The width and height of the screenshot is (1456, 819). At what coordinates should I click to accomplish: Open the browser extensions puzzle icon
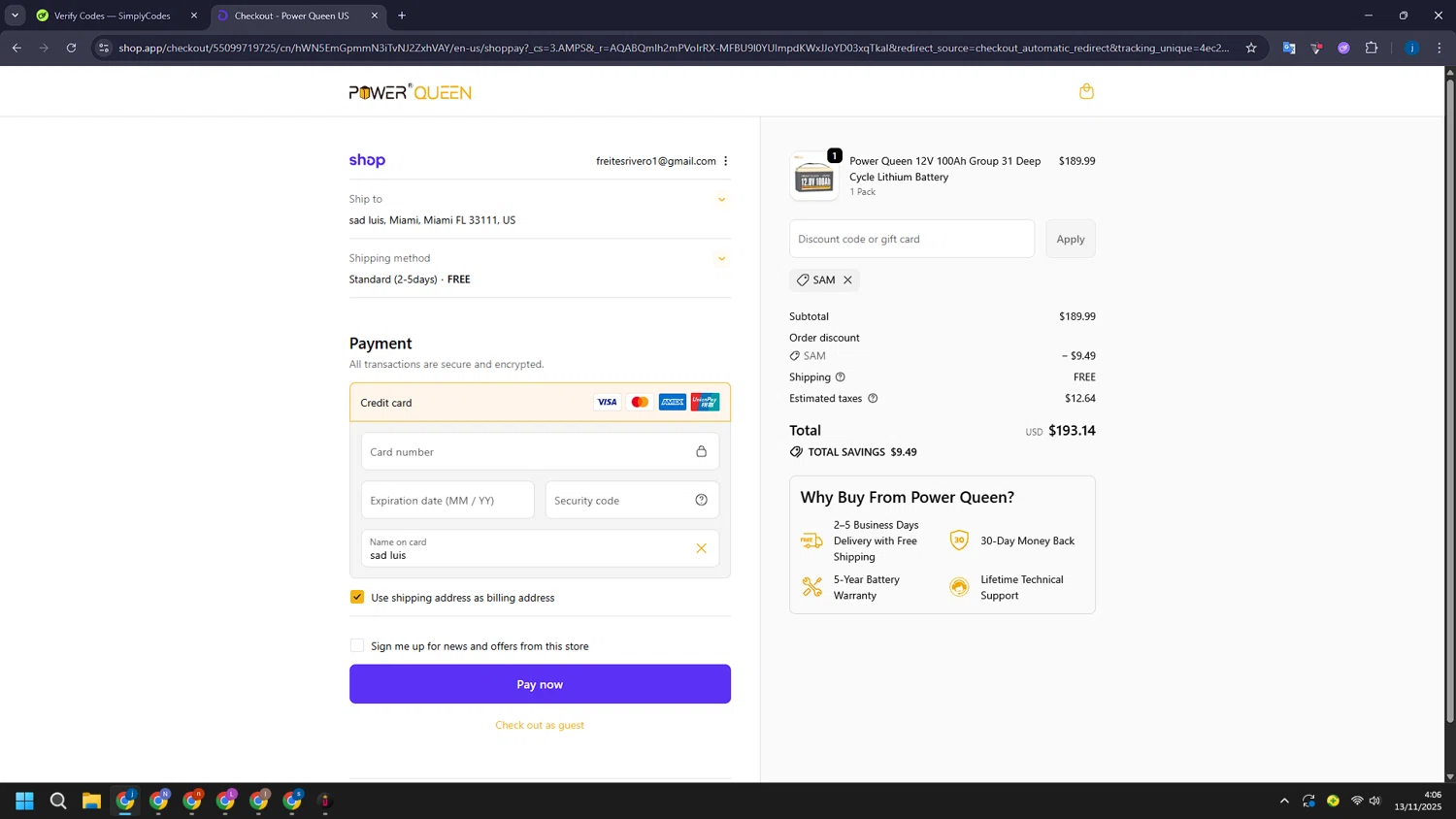[x=1372, y=48]
